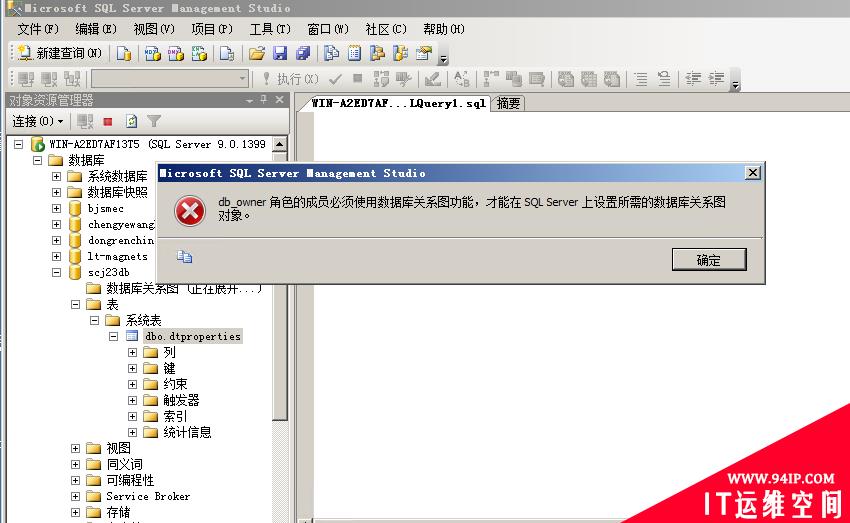Expand the 统计信息 statistics folder
The image size is (850, 523).
click(132, 432)
